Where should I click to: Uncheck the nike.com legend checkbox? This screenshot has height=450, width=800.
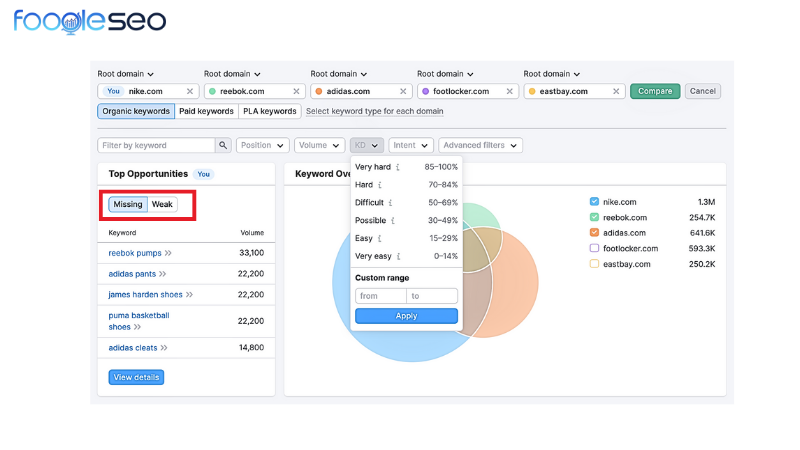594,202
